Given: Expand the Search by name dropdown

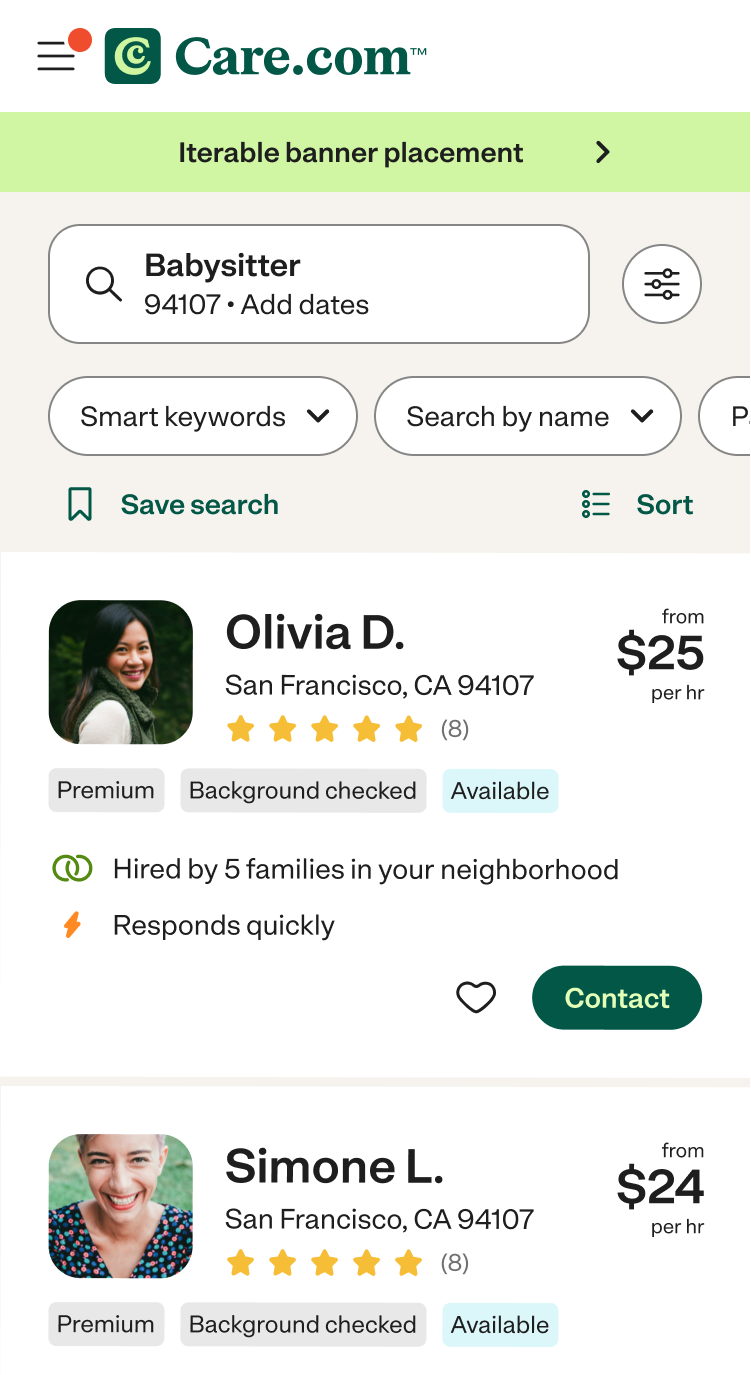Looking at the screenshot, I should (528, 416).
